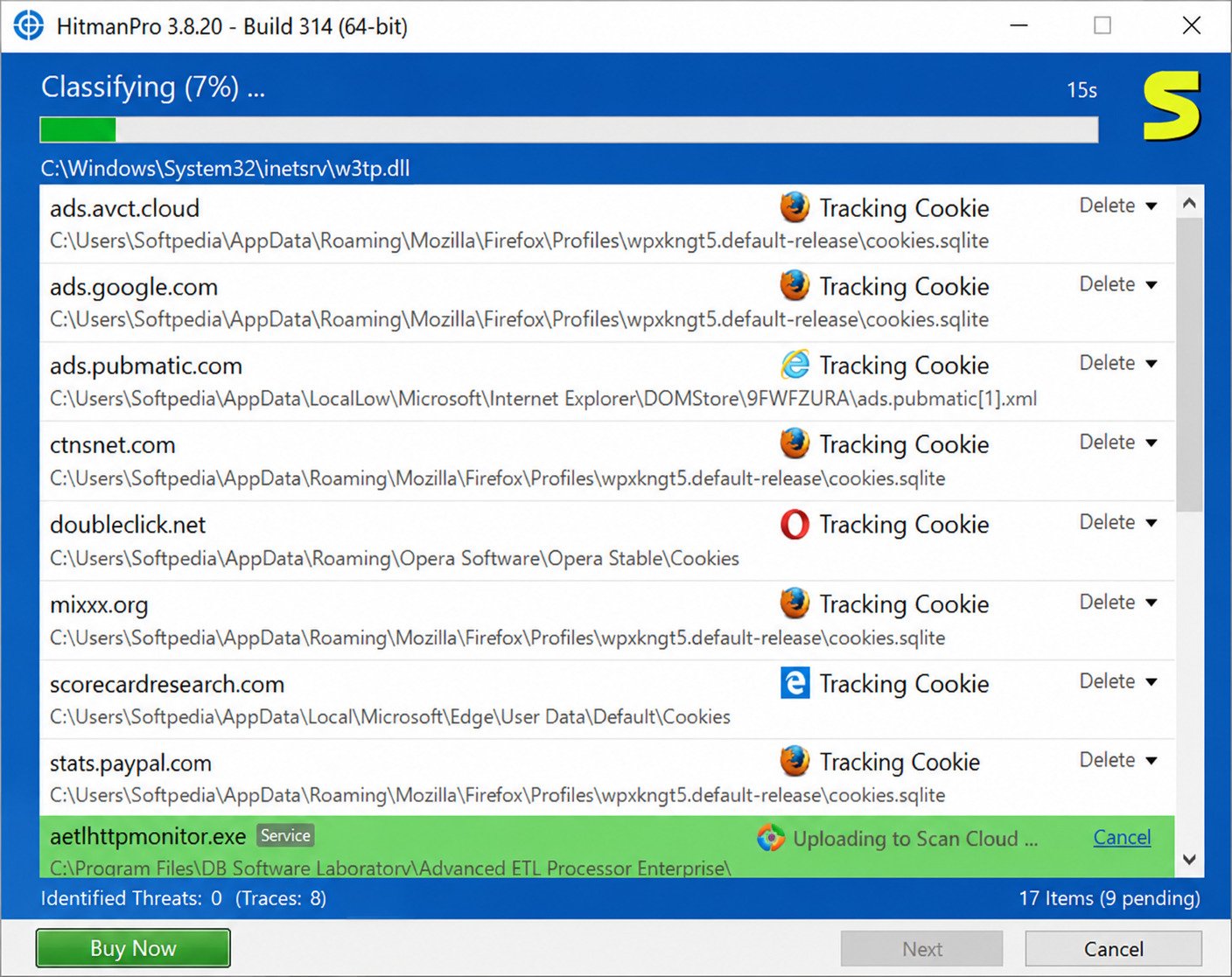Open Delete dropdown for ads.avct.cloud
Screen dimensions: 1232x977
1117,206
